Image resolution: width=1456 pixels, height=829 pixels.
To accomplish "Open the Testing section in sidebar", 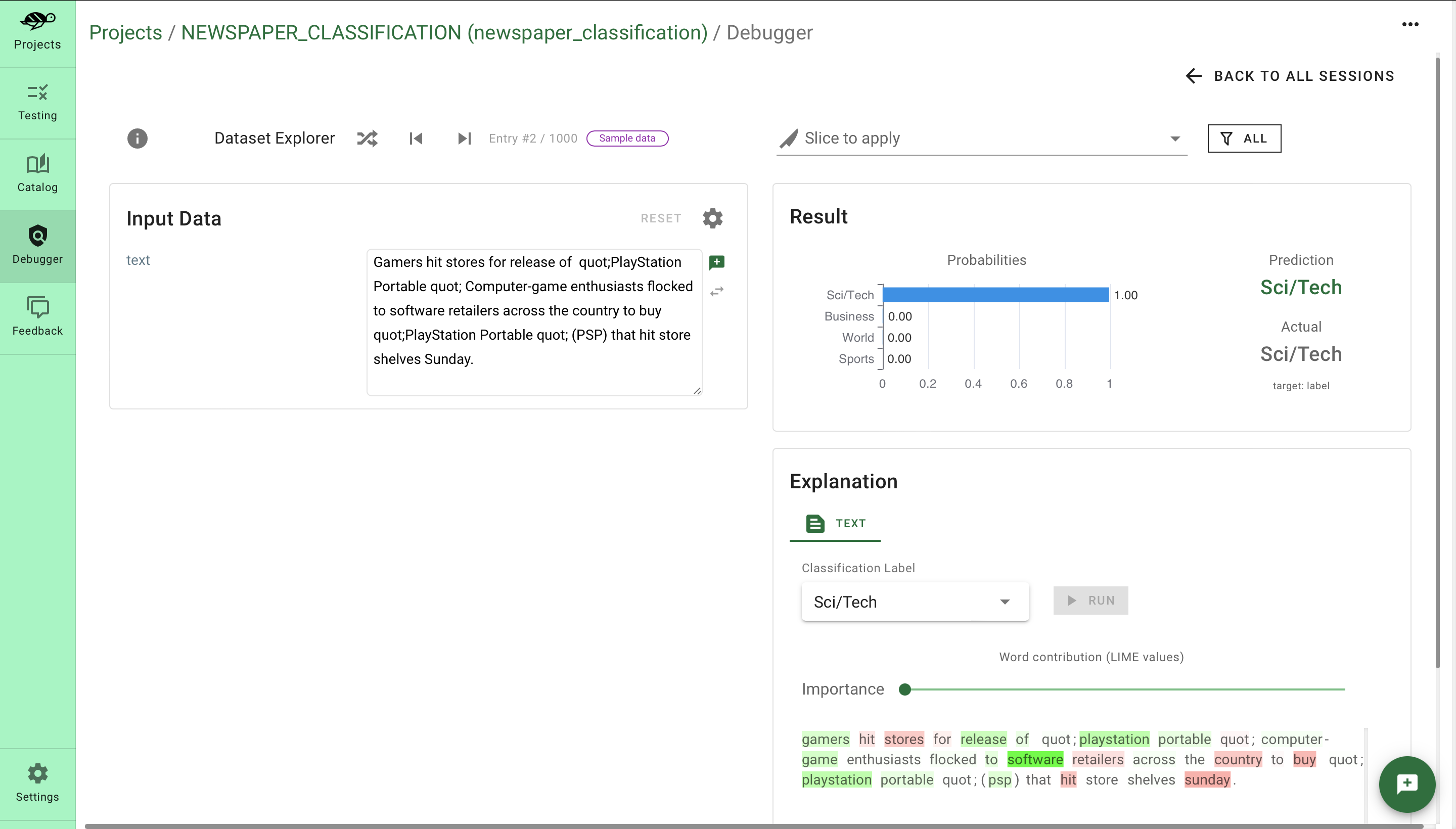I will tap(37, 103).
